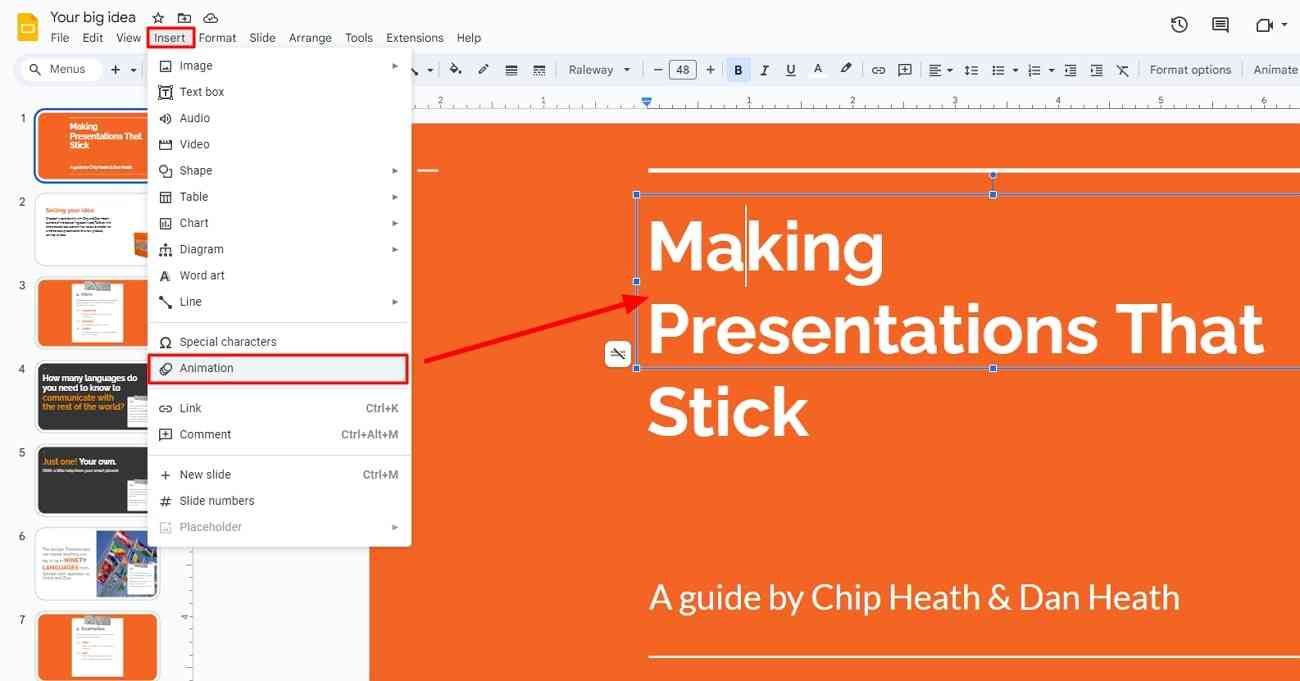This screenshot has height=681, width=1300.
Task: Click the Format options button
Action: [1190, 69]
